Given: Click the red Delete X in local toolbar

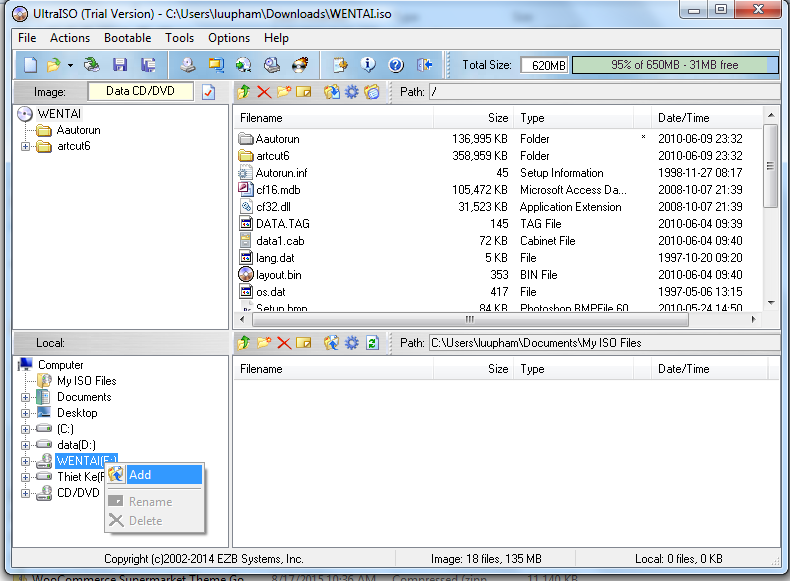Looking at the screenshot, I should click(284, 343).
